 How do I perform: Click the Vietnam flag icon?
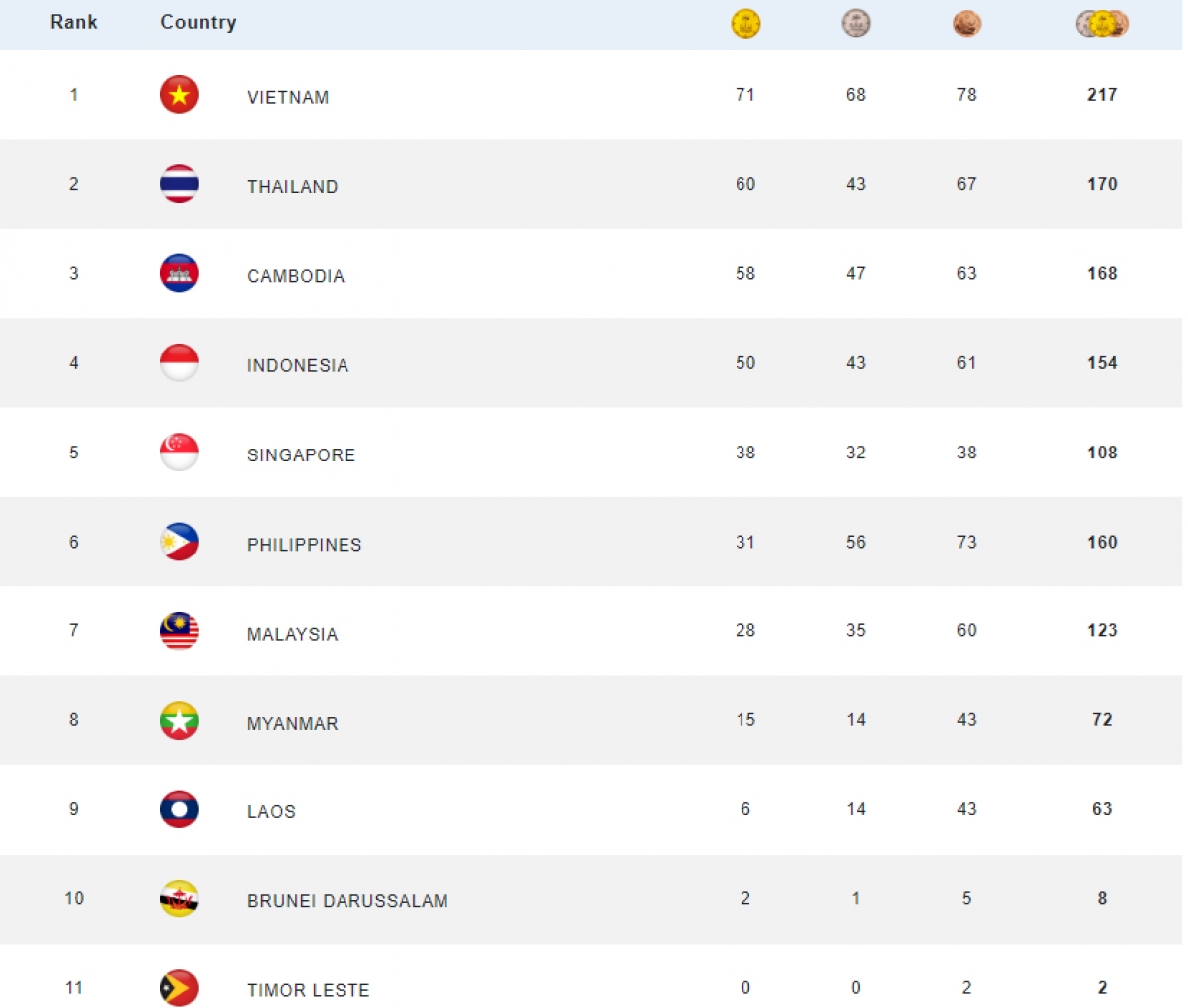pos(179,95)
